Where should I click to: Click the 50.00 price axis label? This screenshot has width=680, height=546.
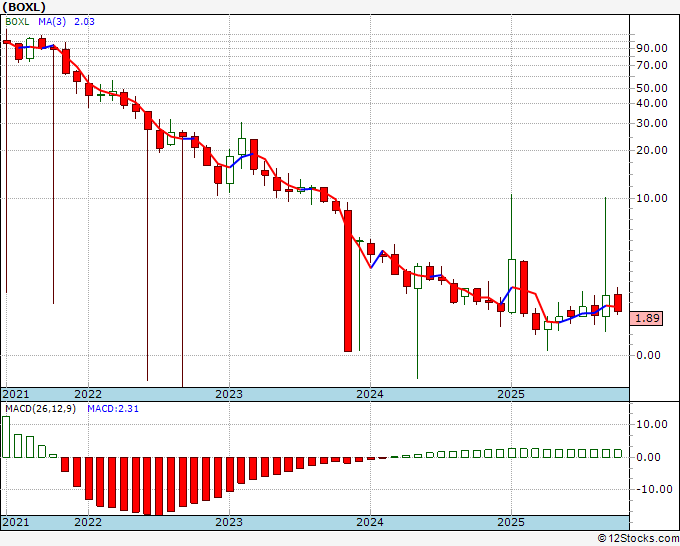point(652,88)
